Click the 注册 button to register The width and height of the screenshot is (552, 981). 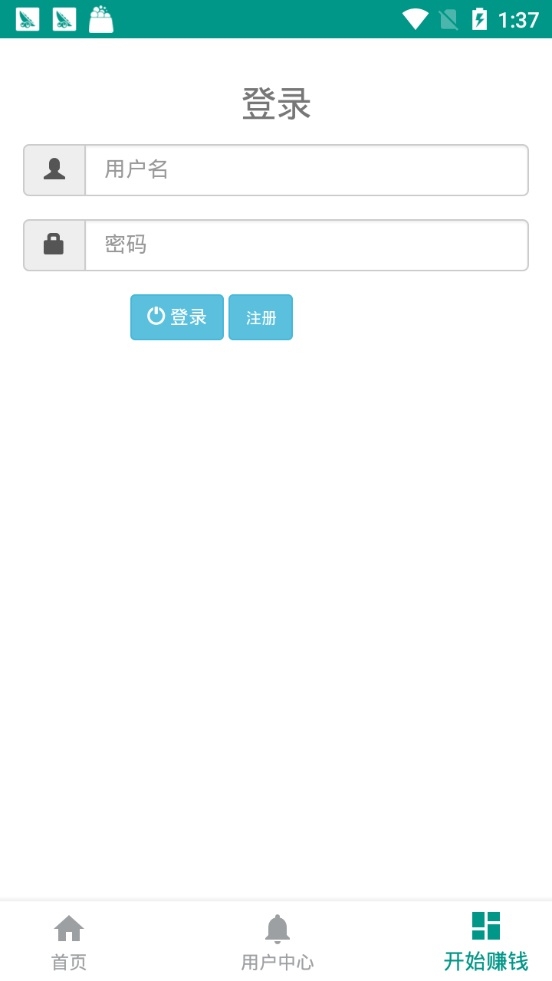coord(260,317)
